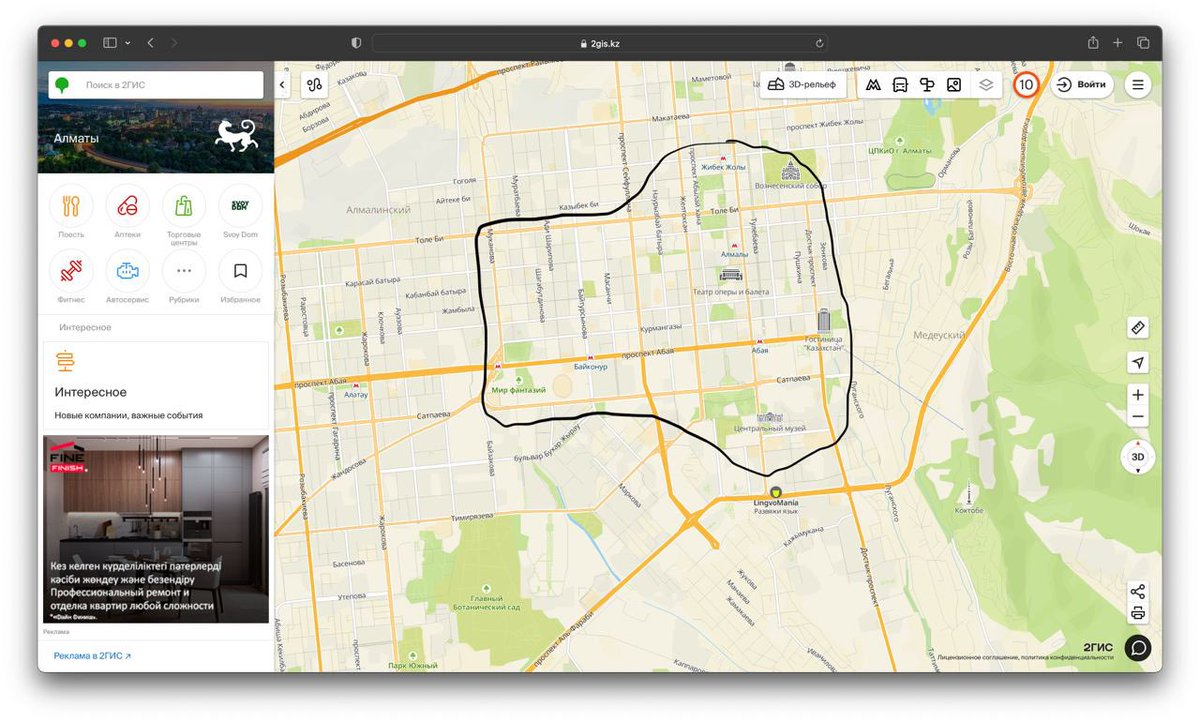Click the Коктобе tower marker
This screenshot has height=722, width=1200.
tap(967, 493)
